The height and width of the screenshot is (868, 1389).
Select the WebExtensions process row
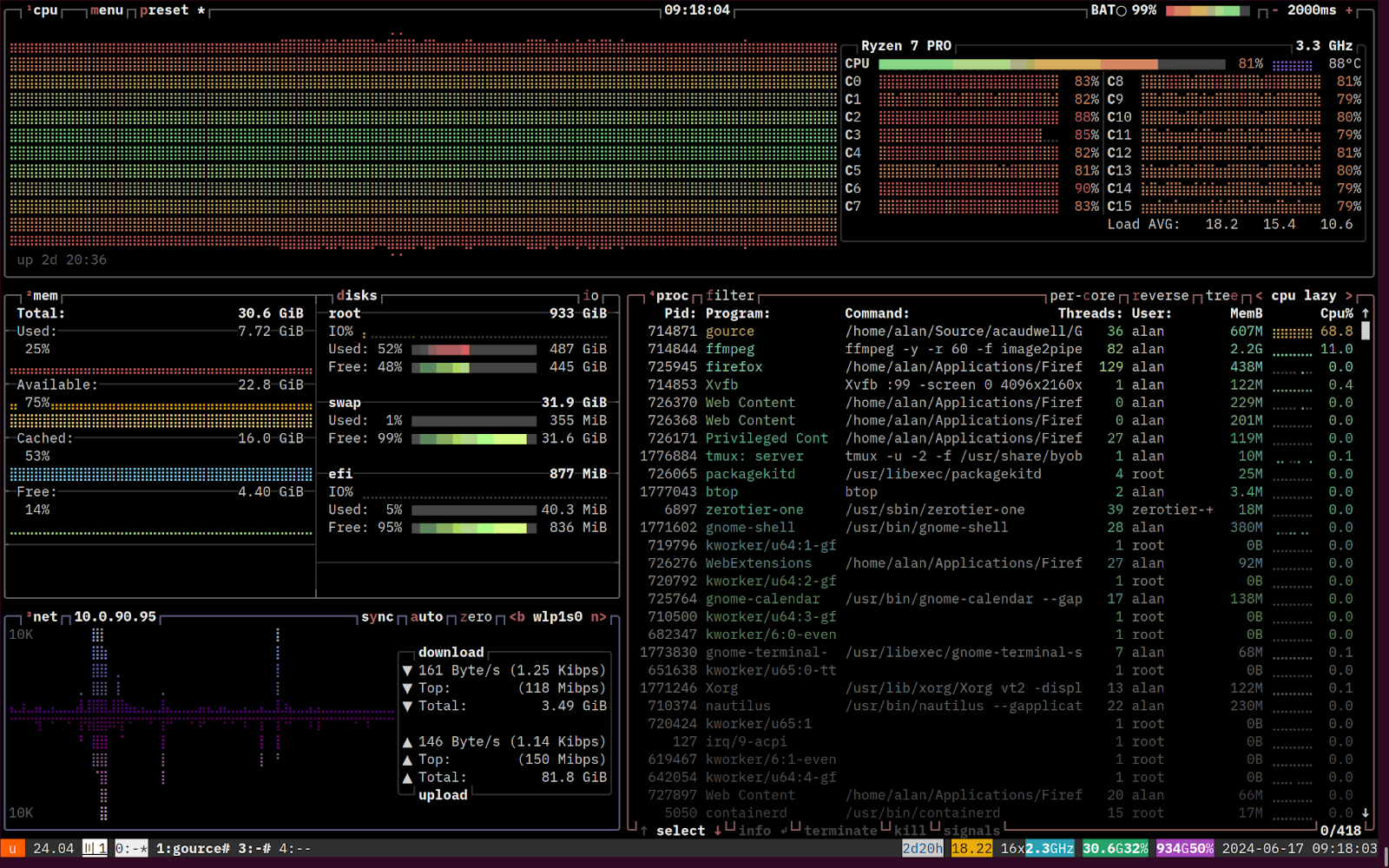(x=998, y=563)
